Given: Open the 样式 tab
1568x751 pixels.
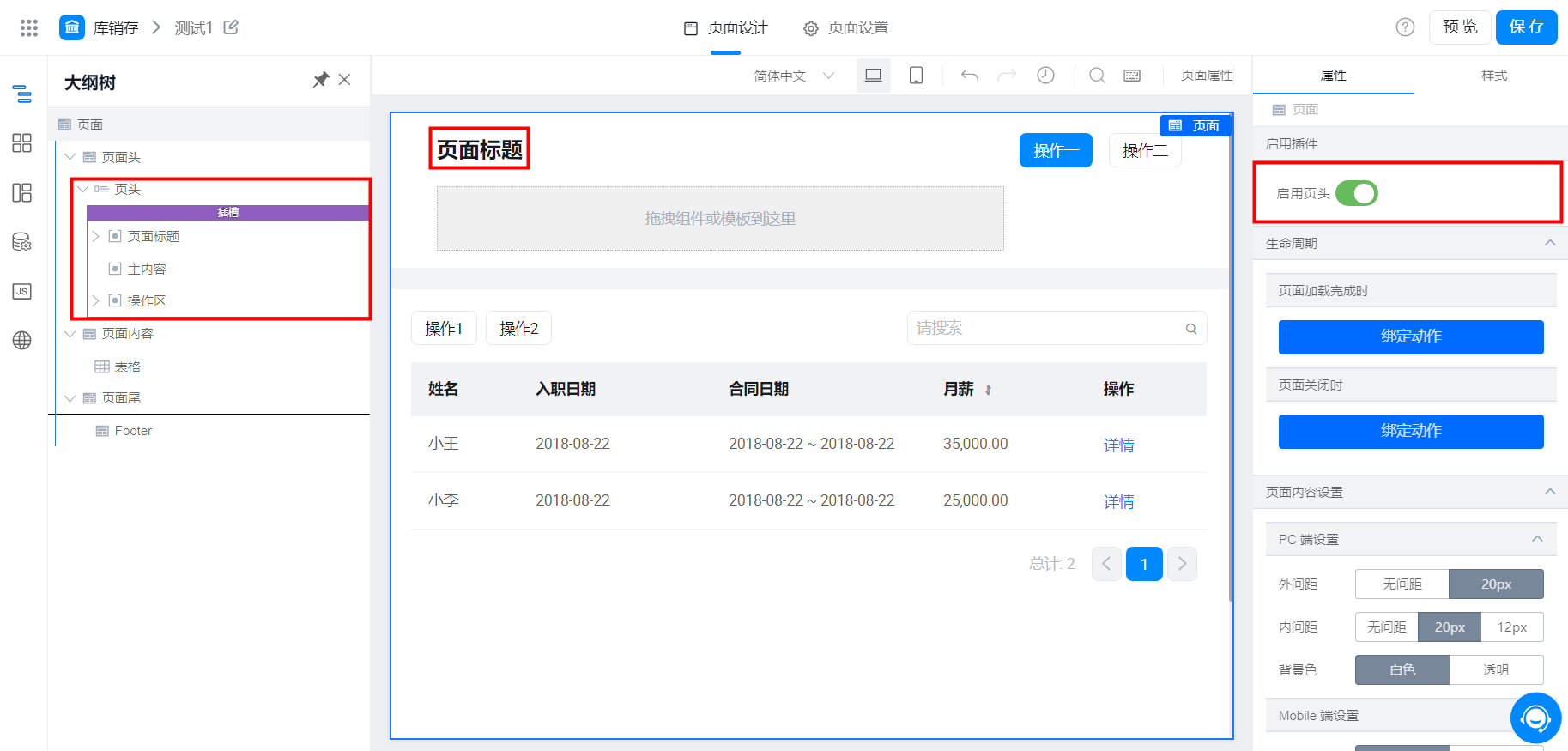Looking at the screenshot, I should [1494, 76].
